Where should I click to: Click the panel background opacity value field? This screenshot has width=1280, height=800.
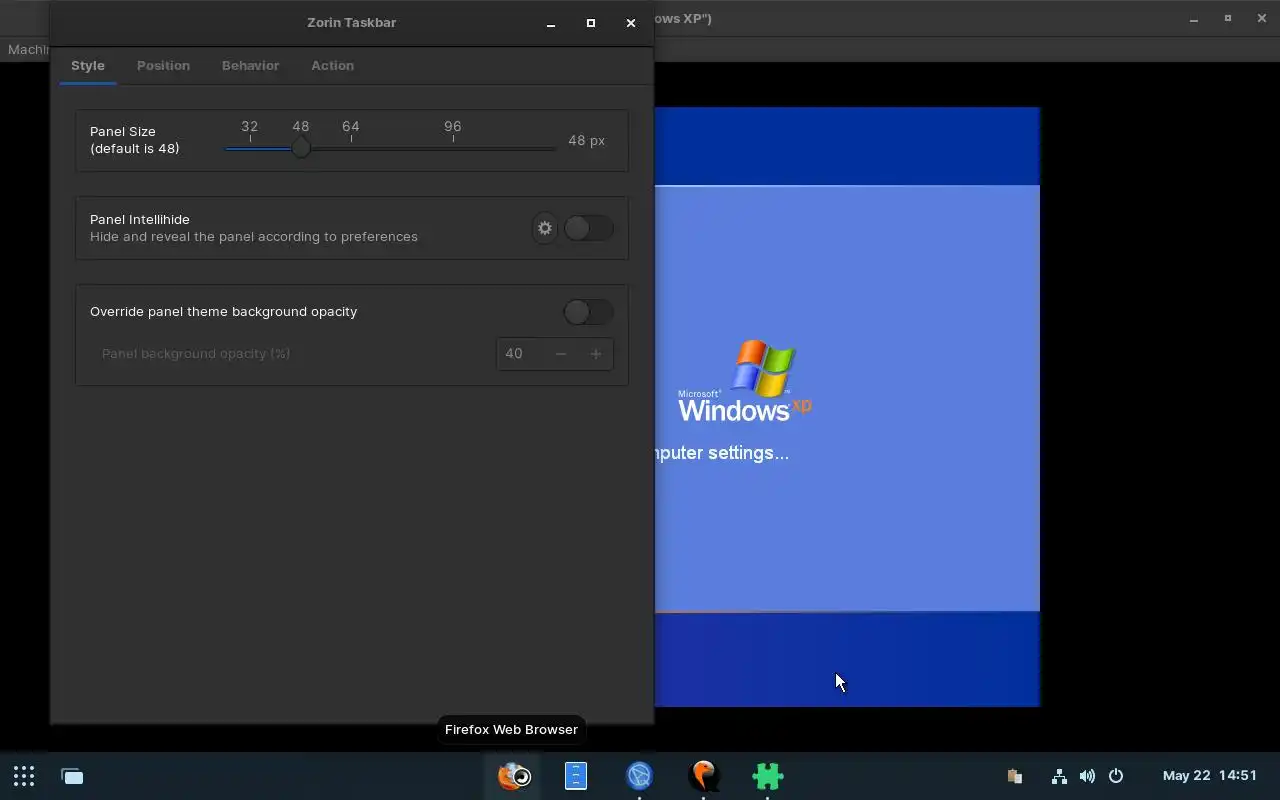click(x=520, y=353)
